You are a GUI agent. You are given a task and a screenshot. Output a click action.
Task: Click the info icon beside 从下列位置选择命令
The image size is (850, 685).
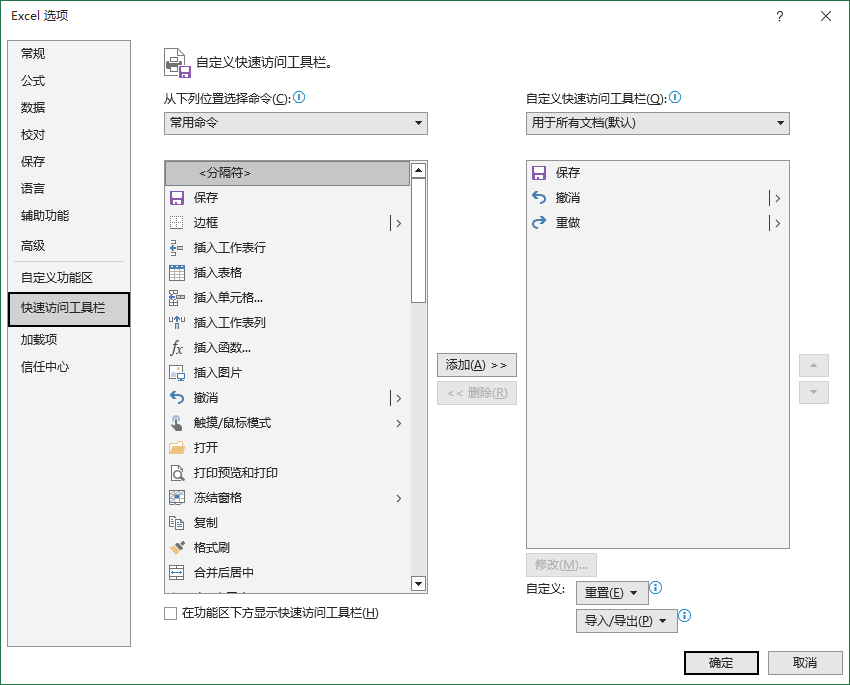[x=299, y=98]
